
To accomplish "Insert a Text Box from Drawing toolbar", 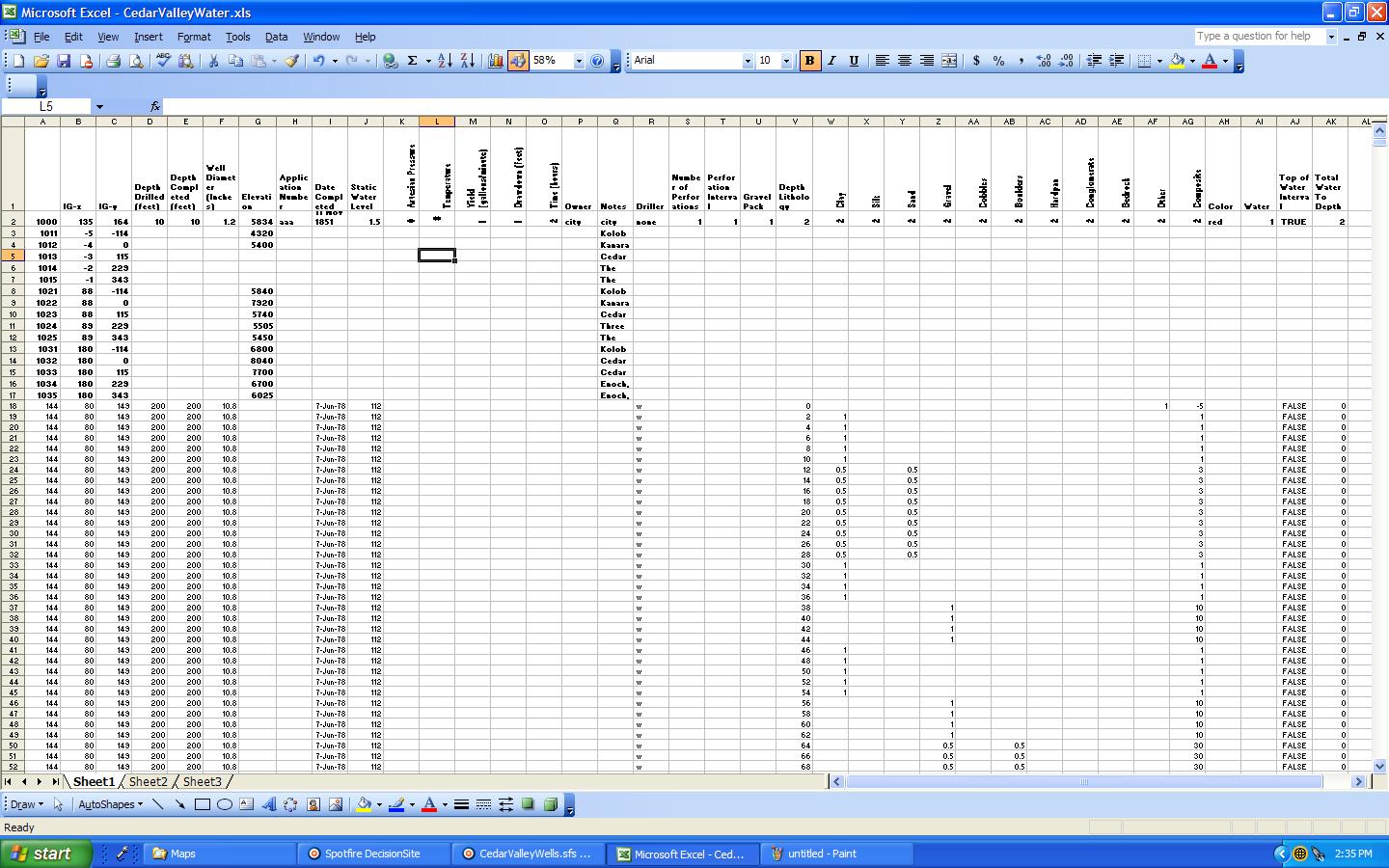I will (246, 804).
